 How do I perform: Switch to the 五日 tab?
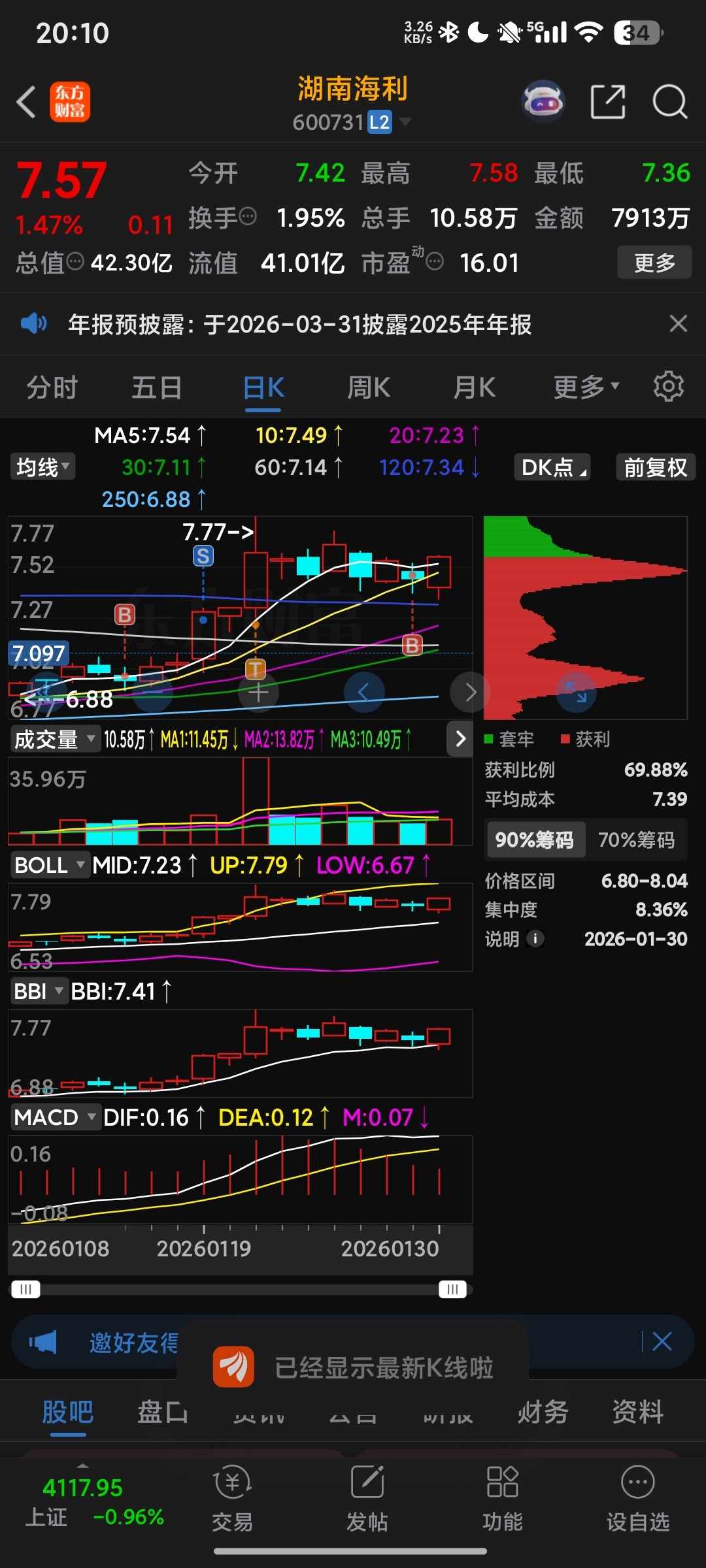click(157, 387)
